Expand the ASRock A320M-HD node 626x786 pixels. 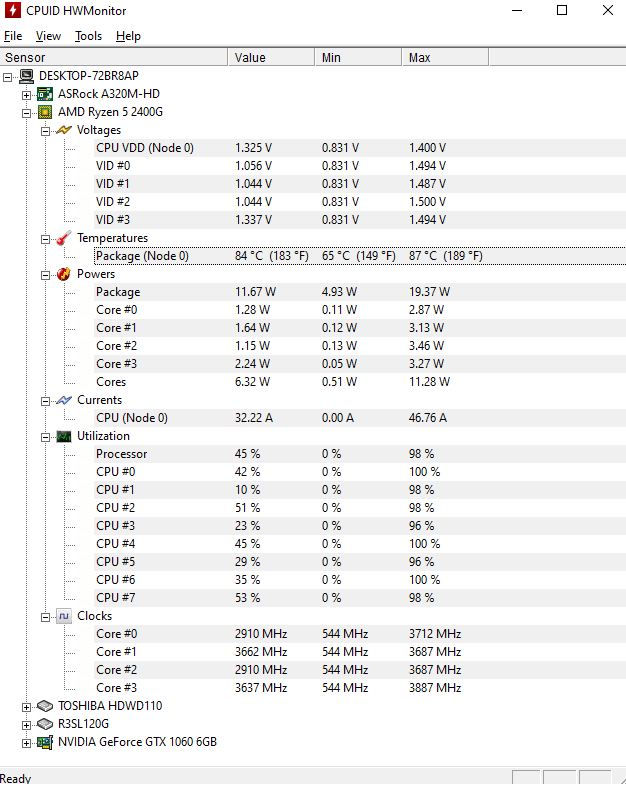click(26, 95)
